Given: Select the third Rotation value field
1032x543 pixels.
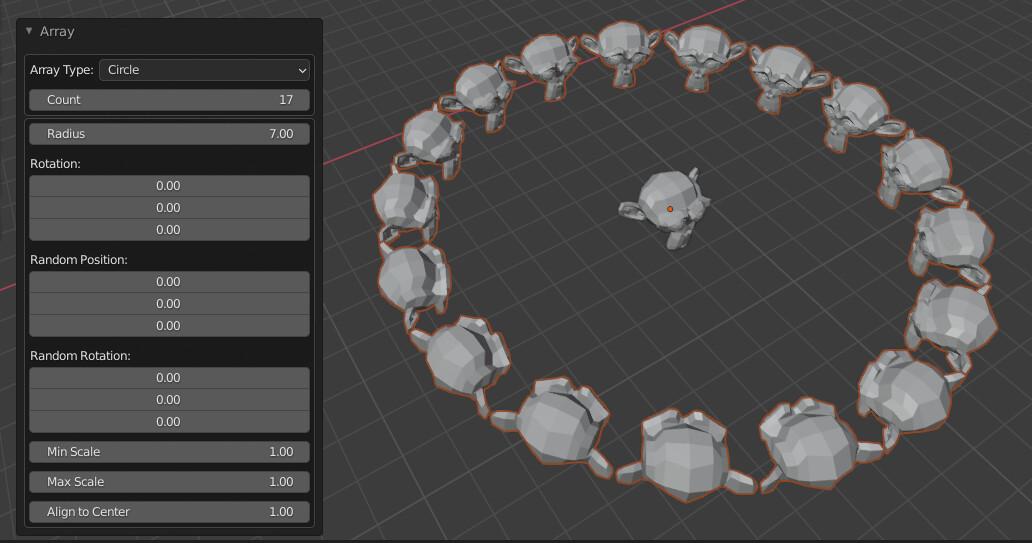Looking at the screenshot, I should [x=169, y=230].
